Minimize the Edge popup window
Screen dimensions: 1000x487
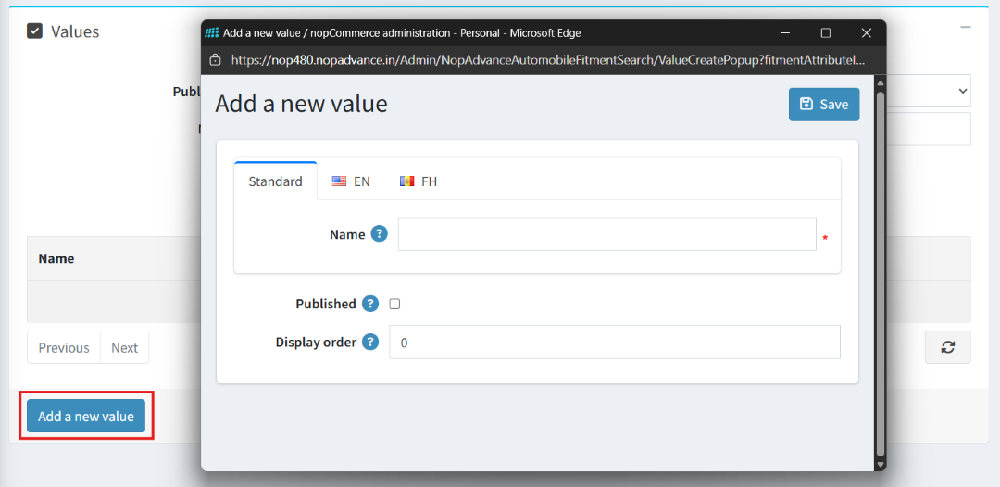coord(786,33)
